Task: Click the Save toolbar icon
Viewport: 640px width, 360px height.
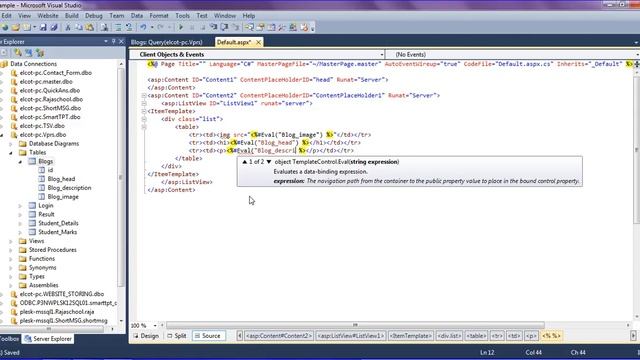Action: click(x=43, y=27)
